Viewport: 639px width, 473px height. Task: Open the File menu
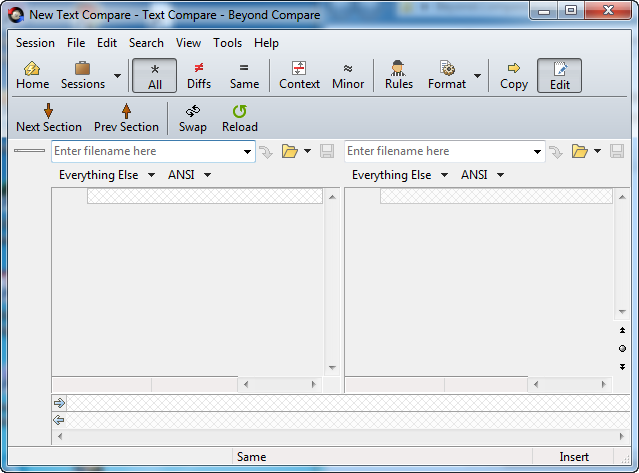76,43
